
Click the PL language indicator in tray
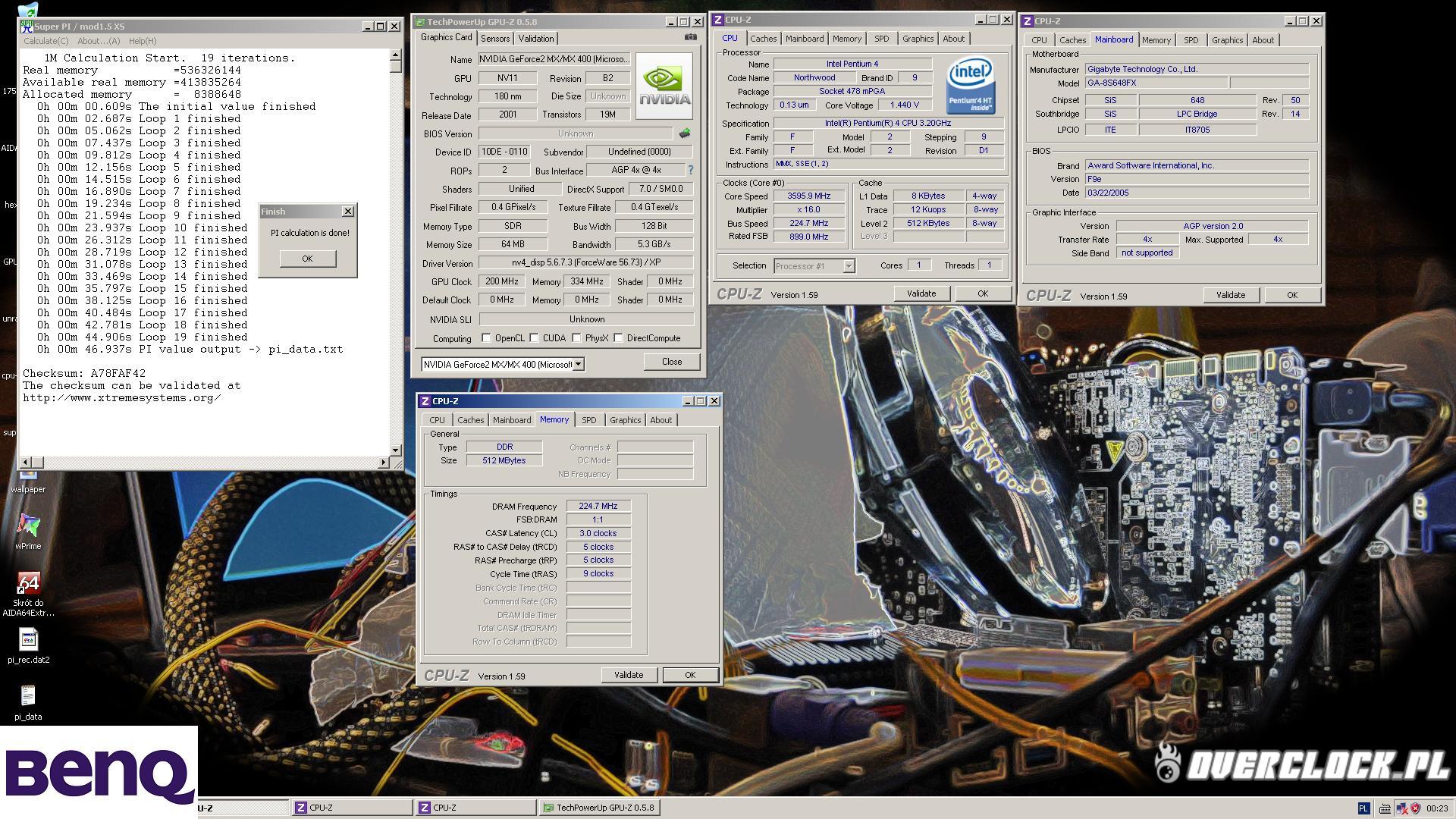(1363, 808)
